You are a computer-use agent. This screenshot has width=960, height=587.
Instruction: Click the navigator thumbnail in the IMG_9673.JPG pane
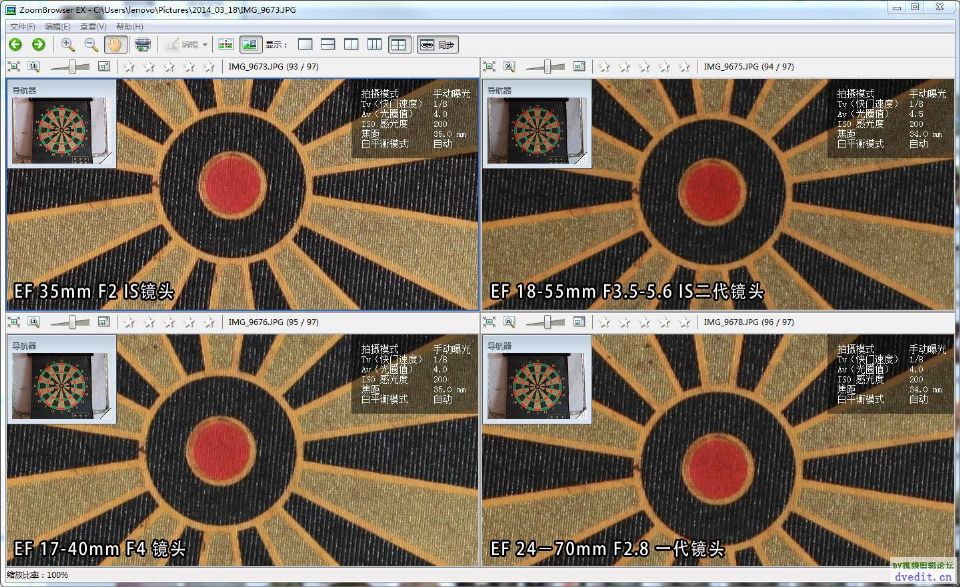click(61, 130)
